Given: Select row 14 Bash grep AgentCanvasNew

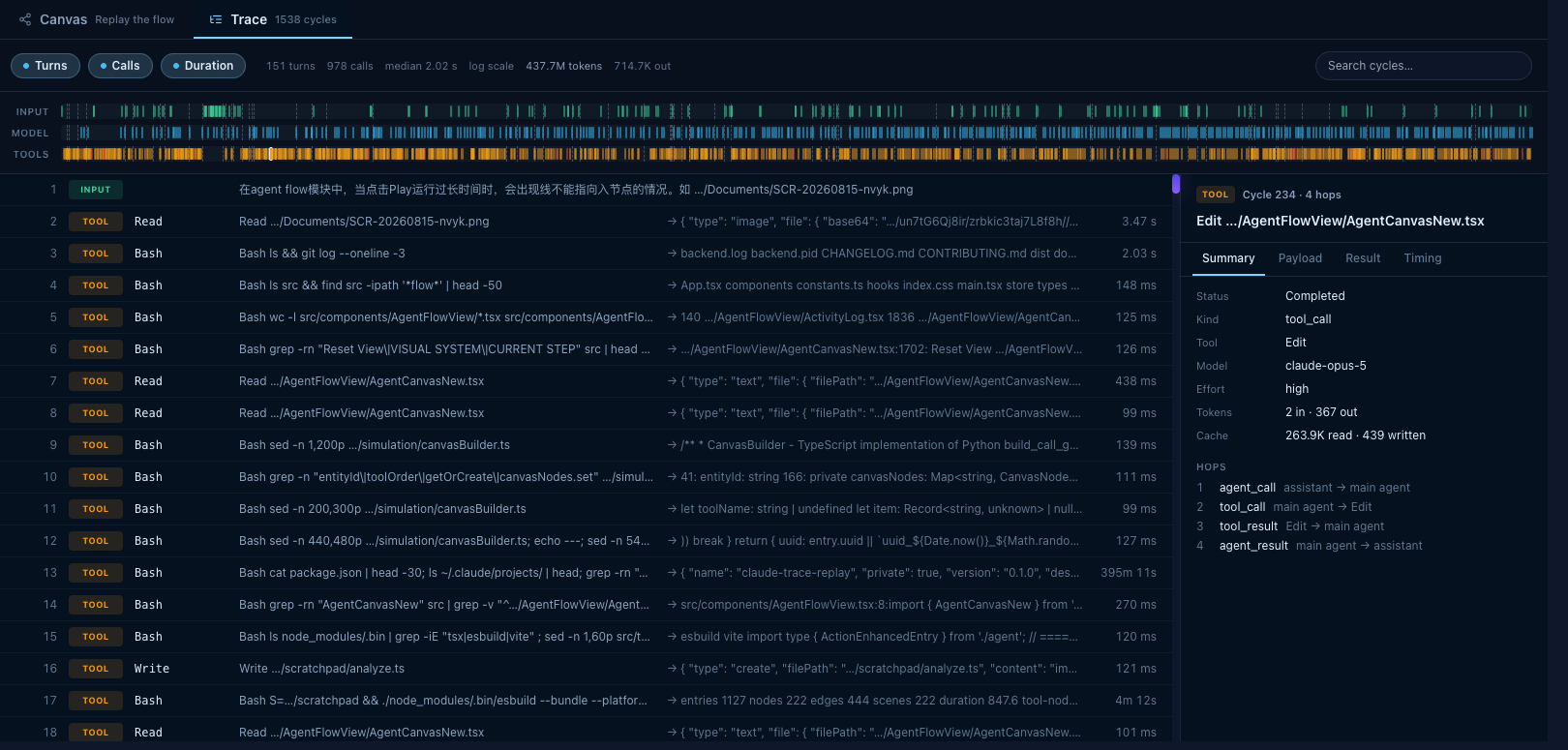Looking at the screenshot, I should coord(586,605).
